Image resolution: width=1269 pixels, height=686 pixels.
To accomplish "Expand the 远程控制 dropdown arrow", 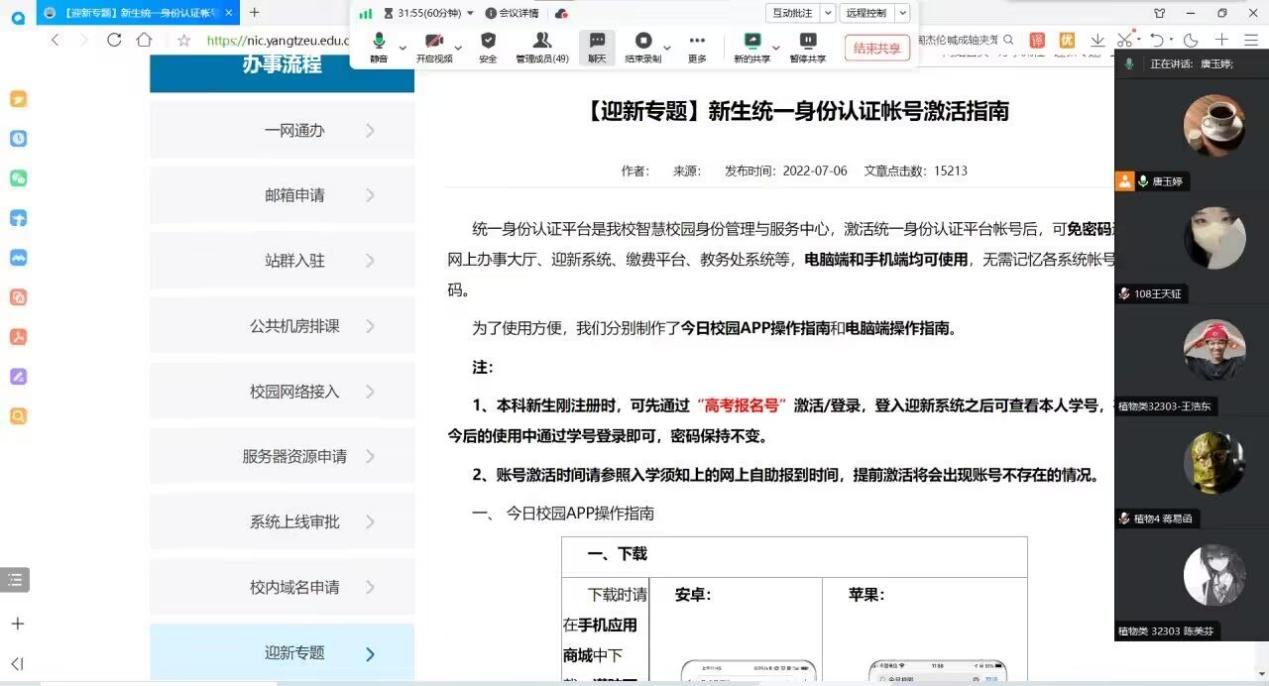I will point(903,13).
